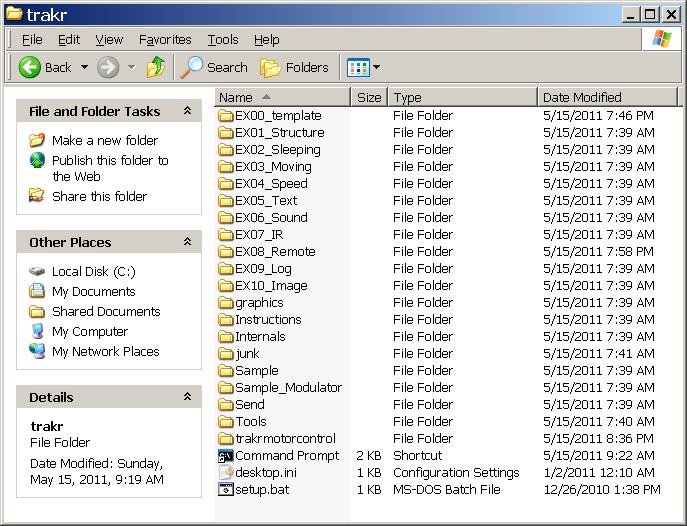The height and width of the screenshot is (526, 687).
Task: Select the EX01_Structure folder icon
Action: 226,132
